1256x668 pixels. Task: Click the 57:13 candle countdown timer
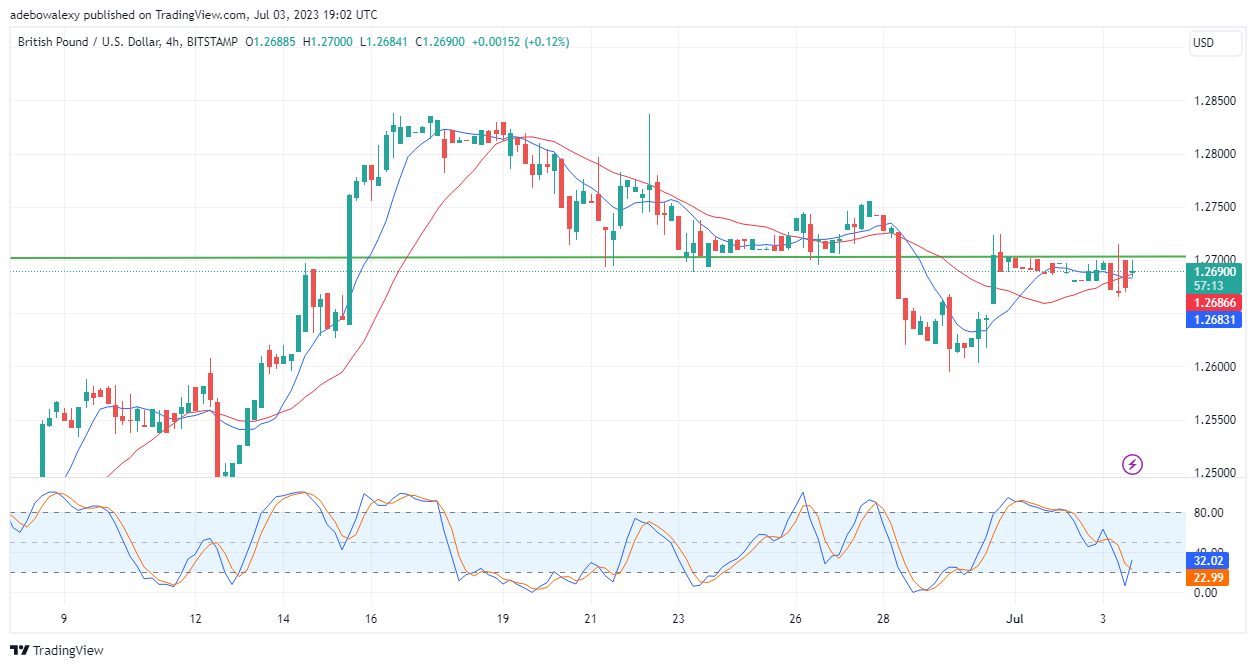[x=1208, y=286]
